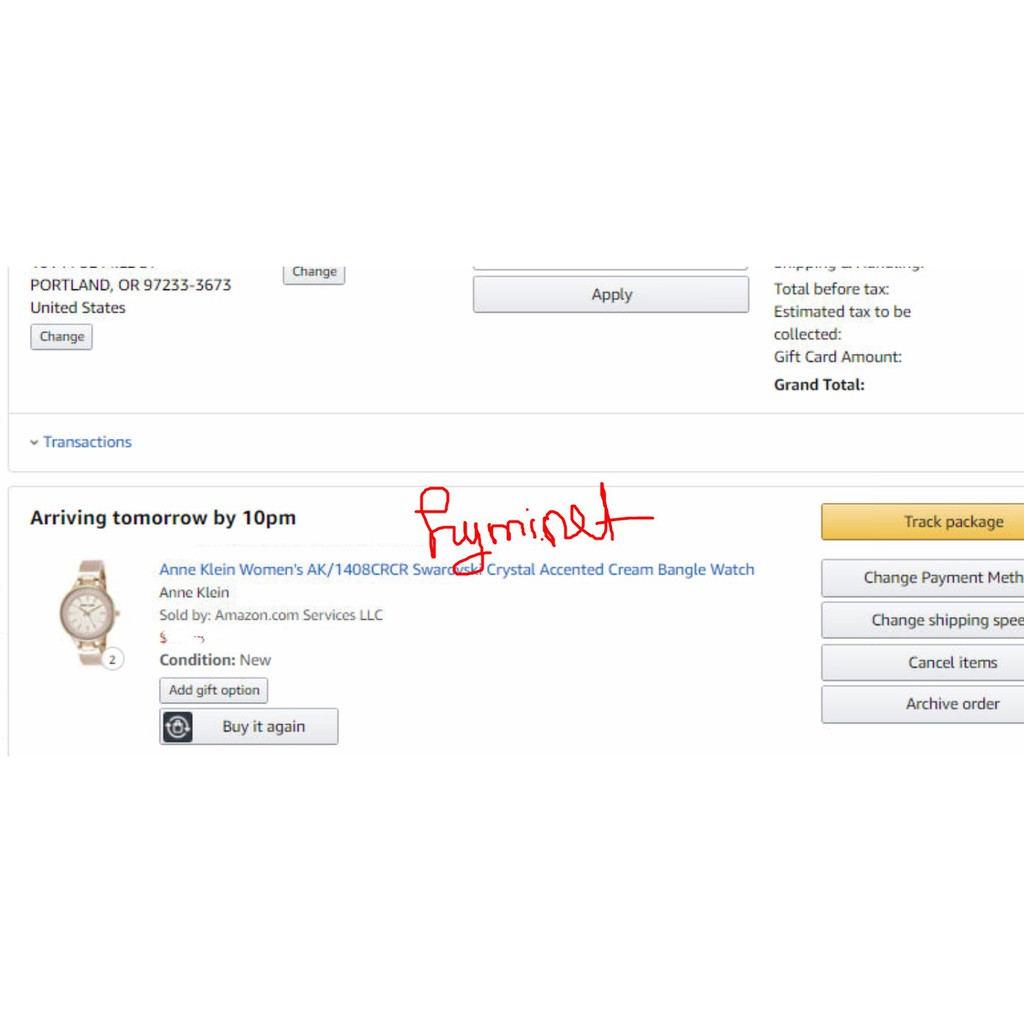Open Change Payment Method option
The width and height of the screenshot is (1024, 1024).
coord(922,578)
